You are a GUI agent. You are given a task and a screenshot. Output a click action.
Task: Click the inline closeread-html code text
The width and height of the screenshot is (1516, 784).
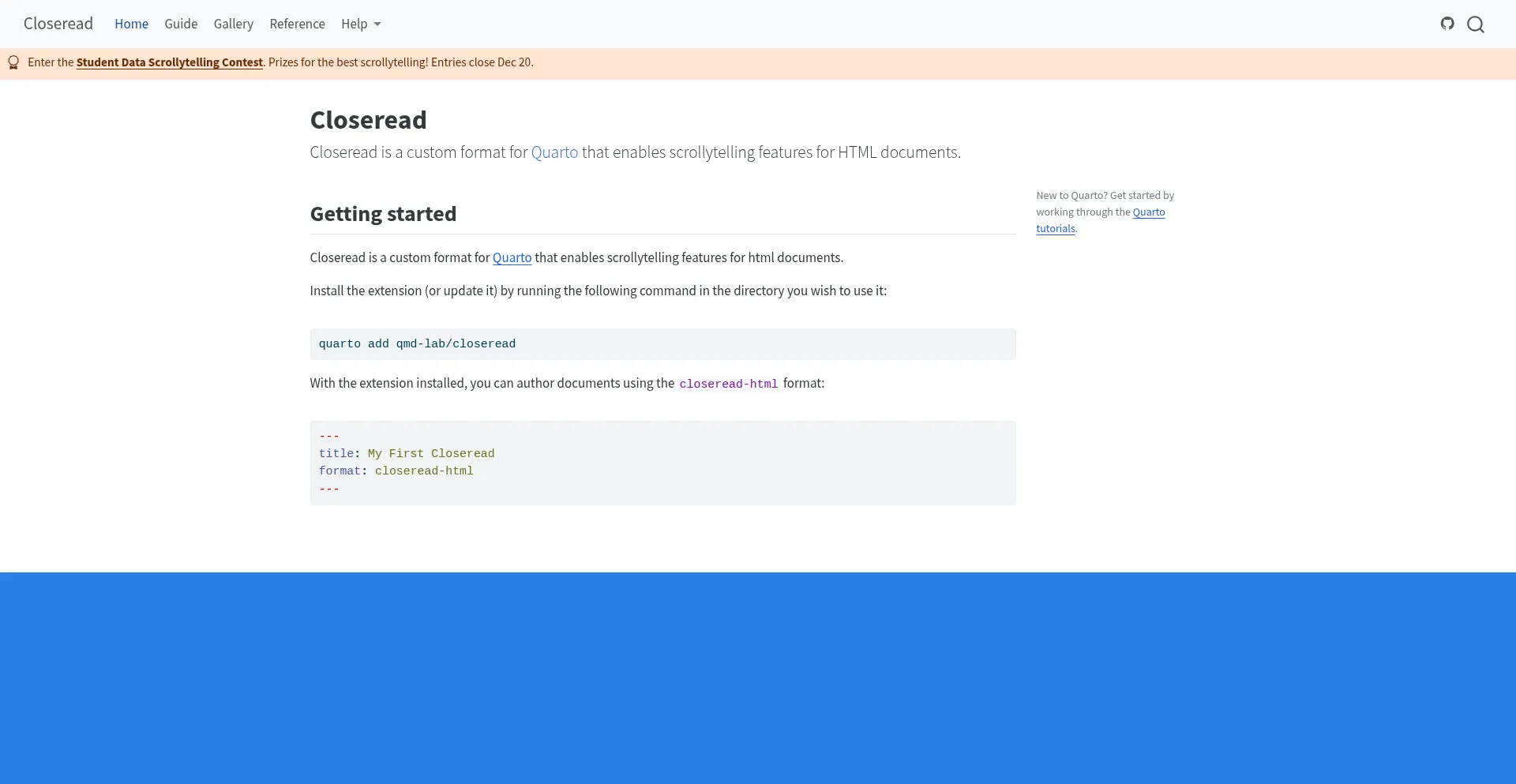pyautogui.click(x=729, y=384)
